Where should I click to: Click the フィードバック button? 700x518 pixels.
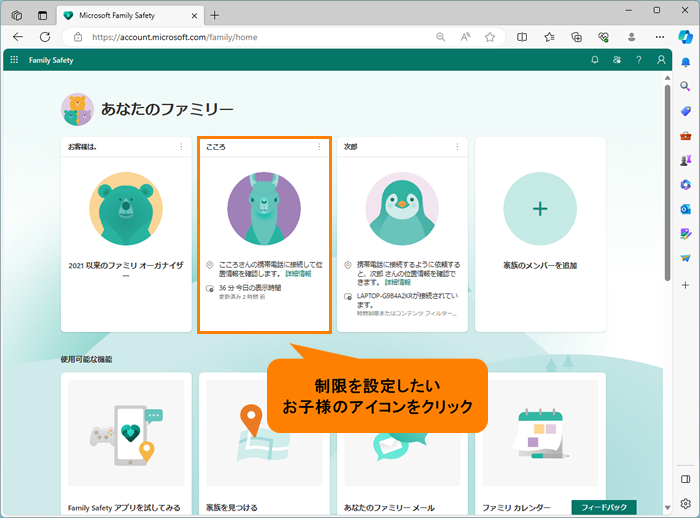[604, 507]
